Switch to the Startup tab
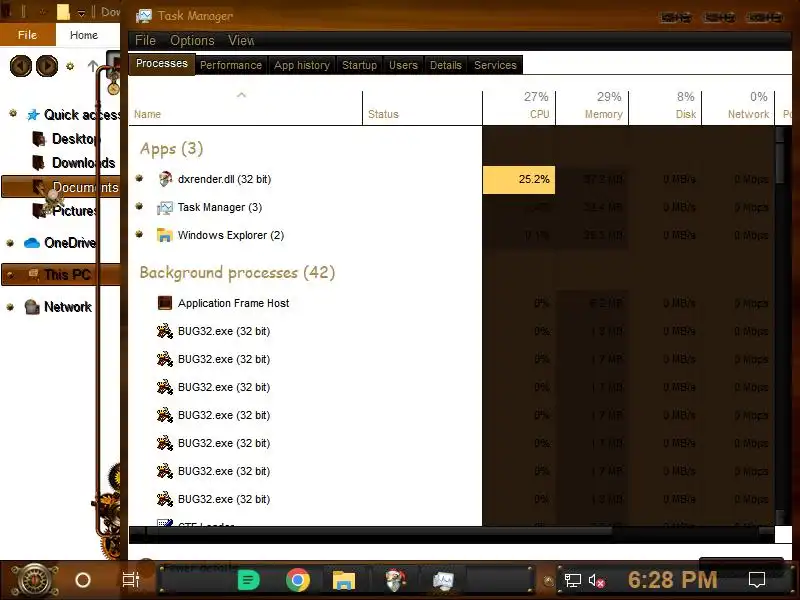800x600 pixels. click(359, 65)
